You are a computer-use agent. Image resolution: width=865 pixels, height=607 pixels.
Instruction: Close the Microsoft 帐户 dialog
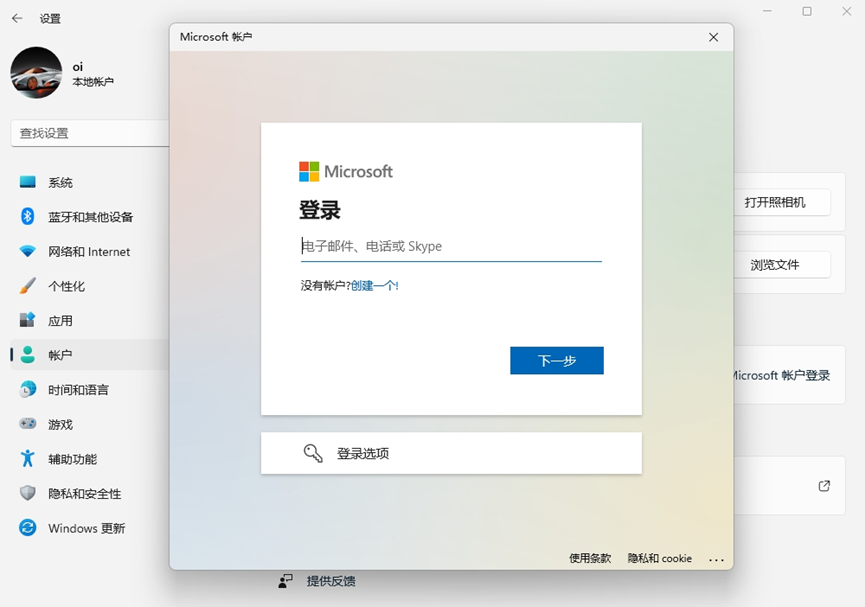point(713,37)
